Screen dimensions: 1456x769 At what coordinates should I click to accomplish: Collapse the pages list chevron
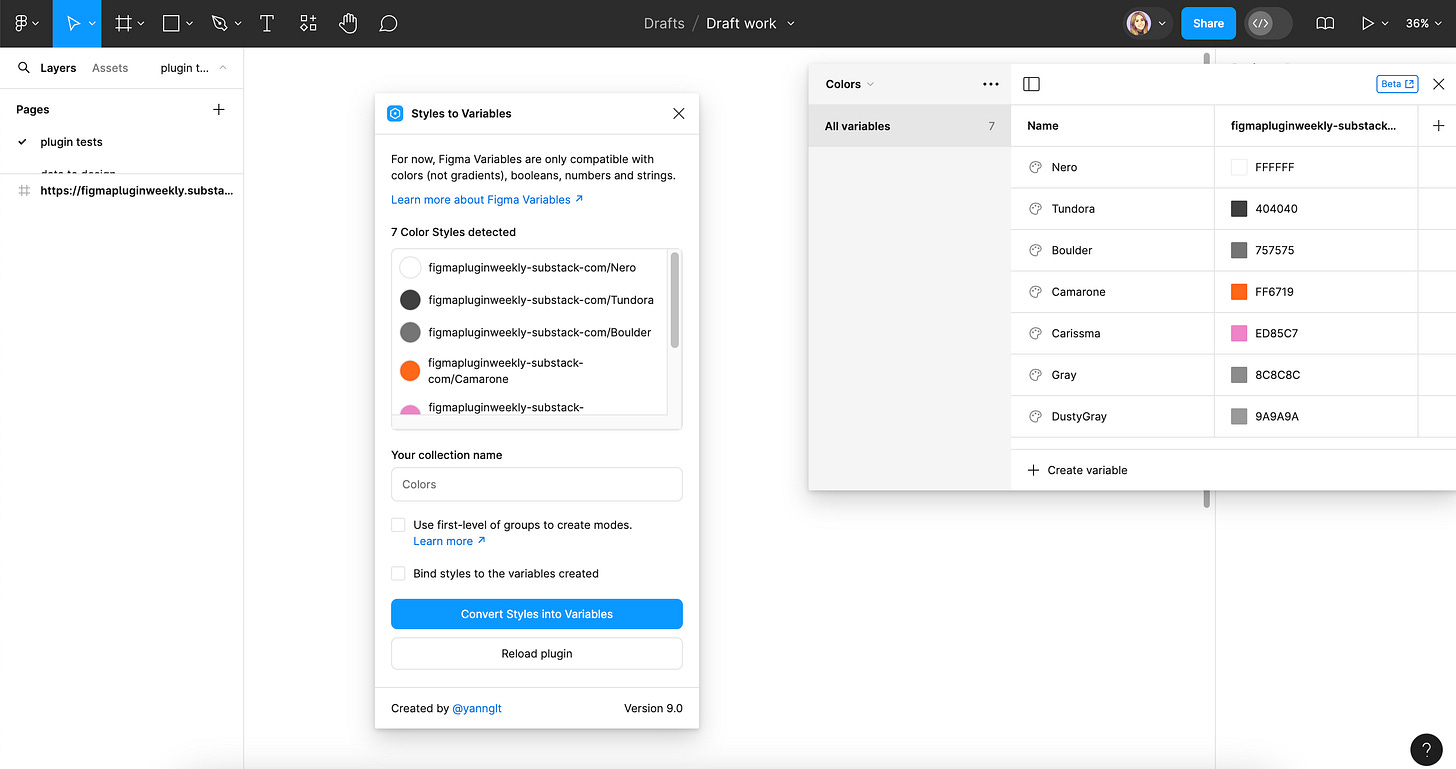pos(222,68)
